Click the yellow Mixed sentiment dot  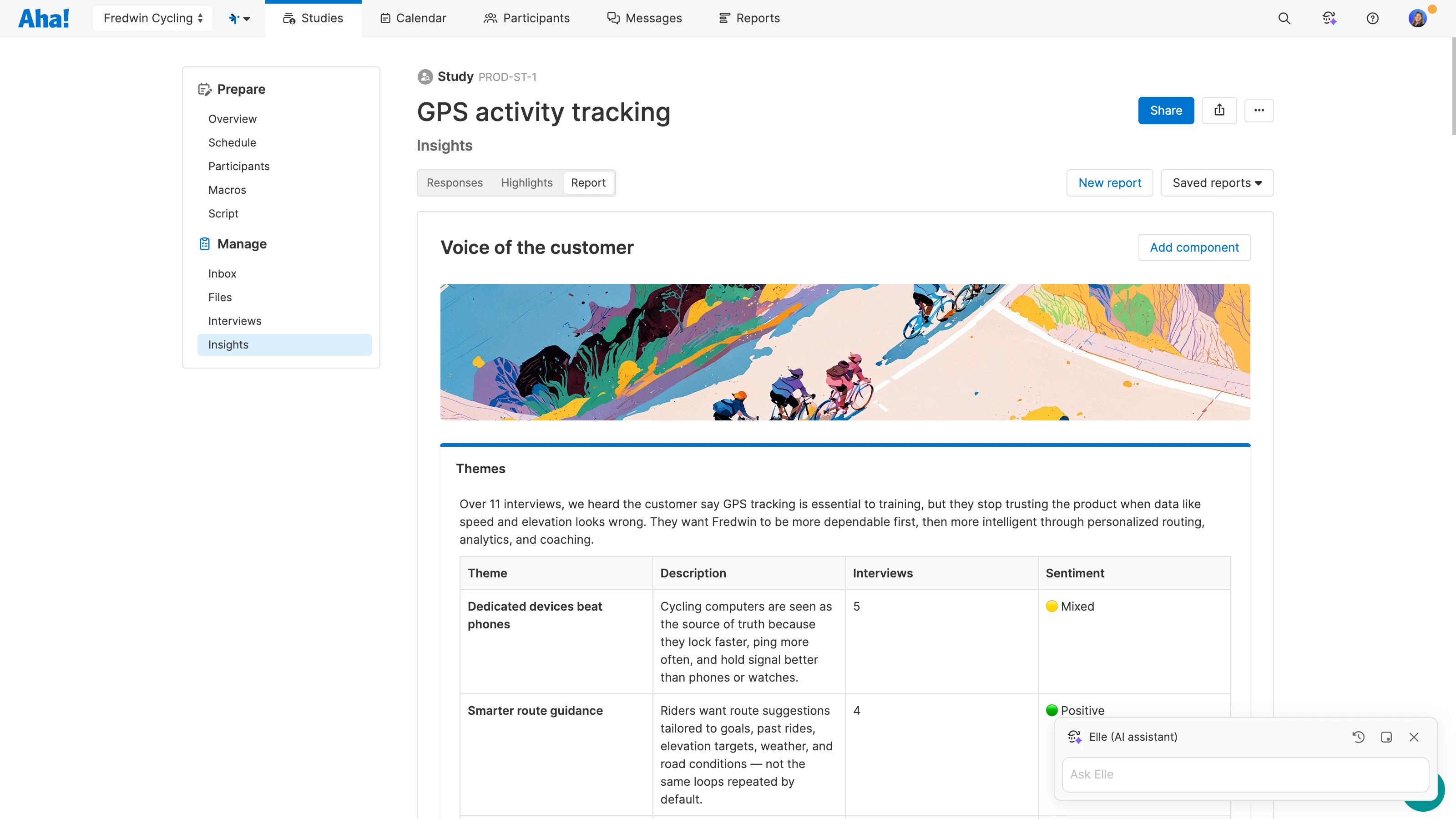tap(1052, 606)
